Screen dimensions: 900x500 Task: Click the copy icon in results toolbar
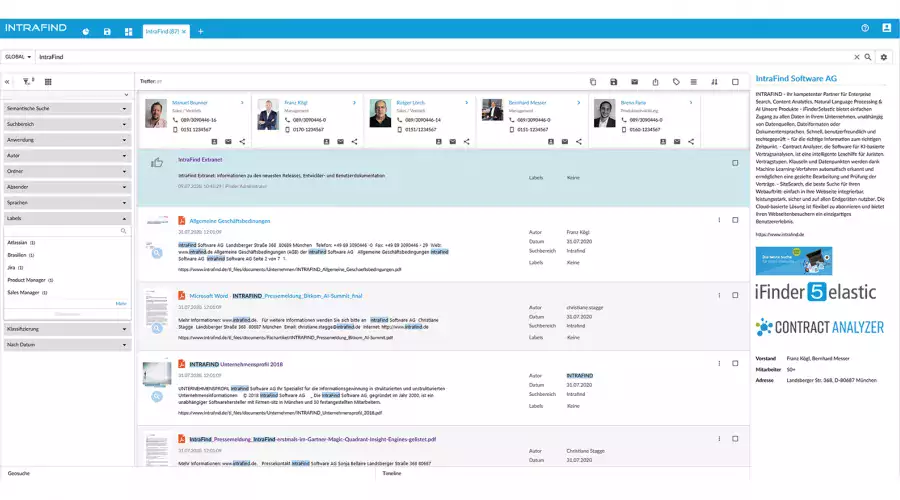[593, 82]
